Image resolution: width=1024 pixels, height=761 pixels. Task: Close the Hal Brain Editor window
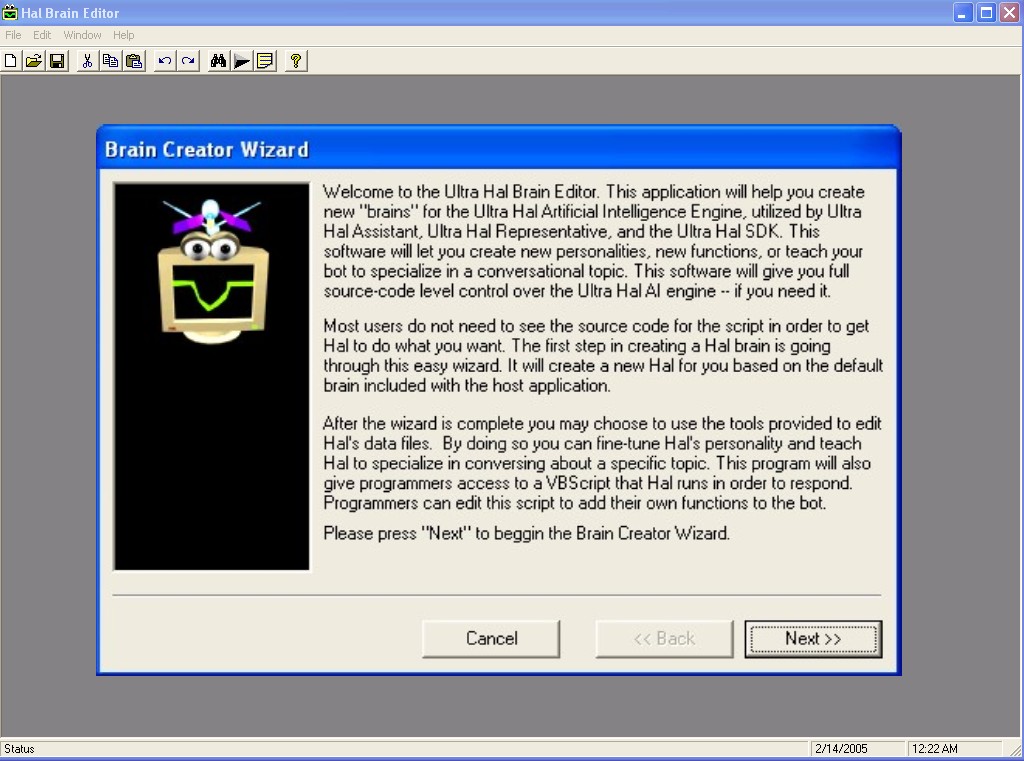coord(1010,12)
